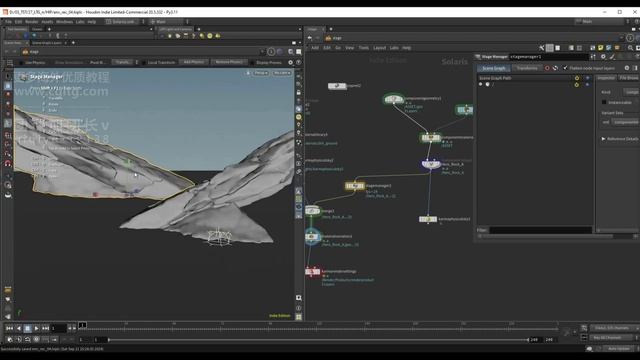640x360 pixels.
Task: Click the play backward button
Action: point(18,328)
